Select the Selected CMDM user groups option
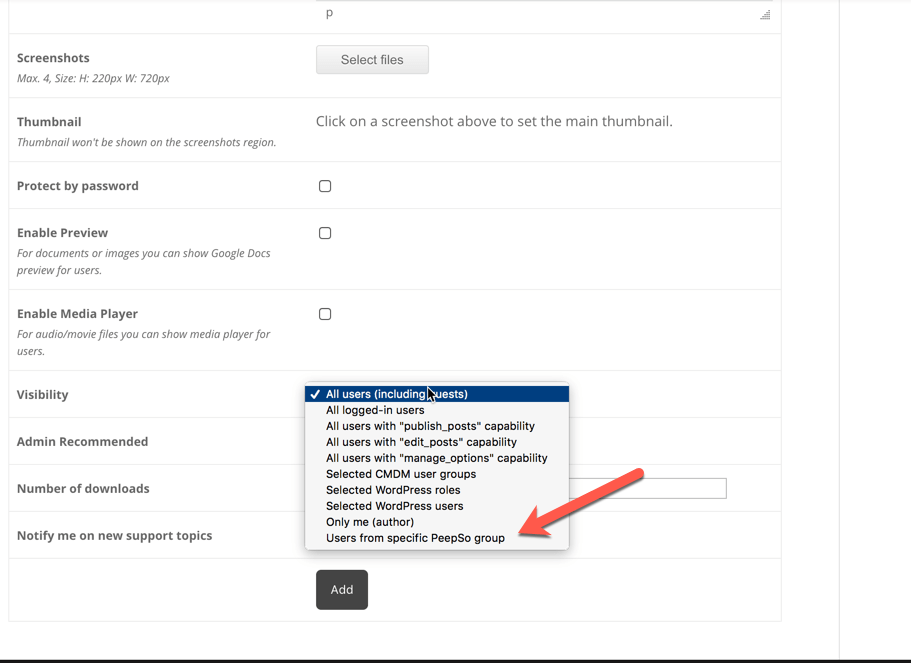911x663 pixels. 400,474
